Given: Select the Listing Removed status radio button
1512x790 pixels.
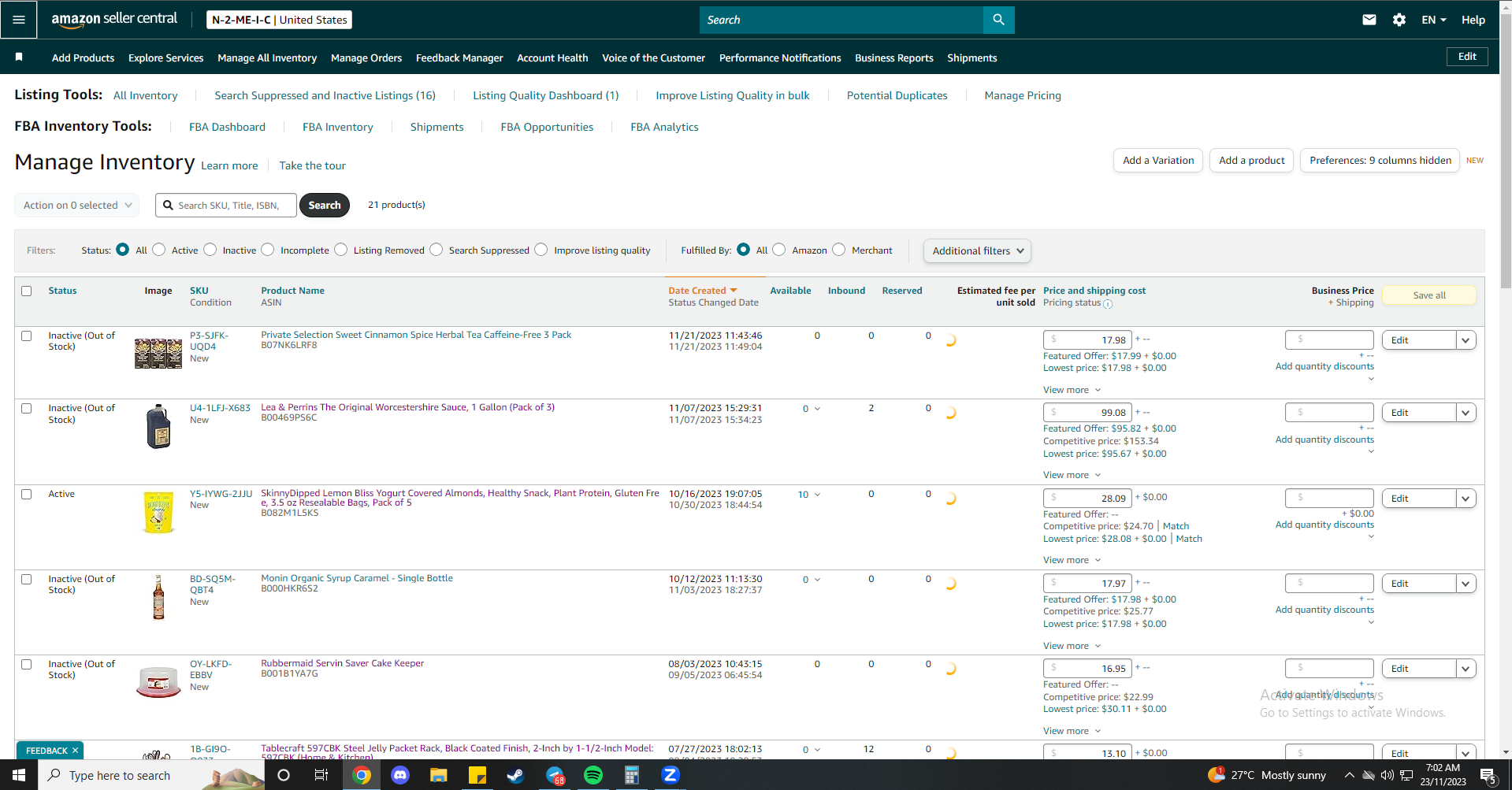Looking at the screenshot, I should coord(341,250).
